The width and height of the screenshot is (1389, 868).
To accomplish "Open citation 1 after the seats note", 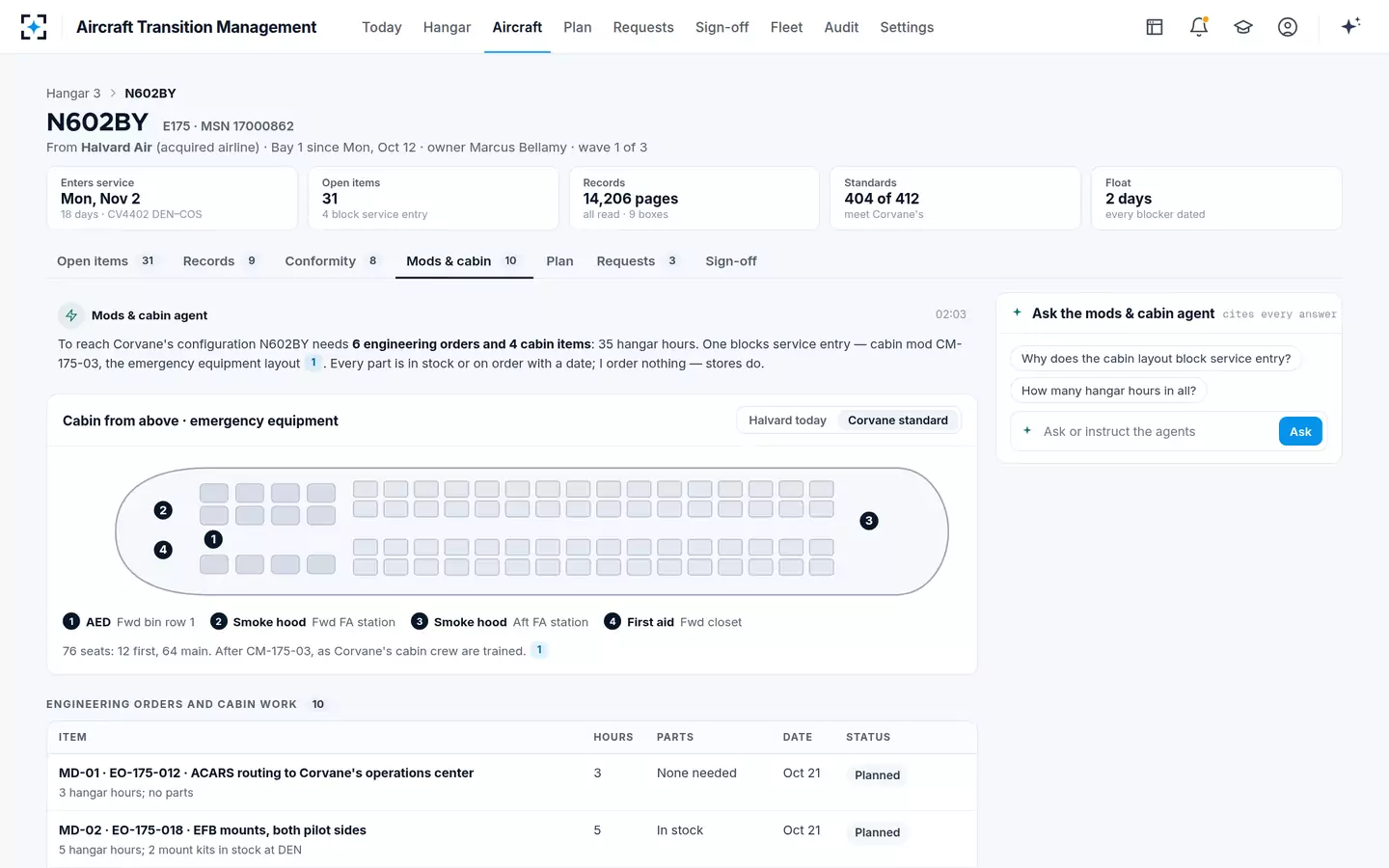I will coord(539,650).
